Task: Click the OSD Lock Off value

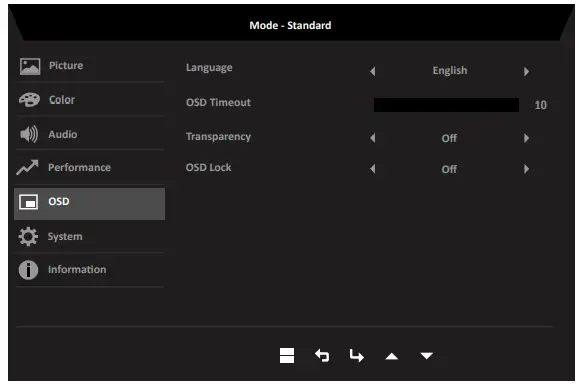Action: tap(449, 169)
